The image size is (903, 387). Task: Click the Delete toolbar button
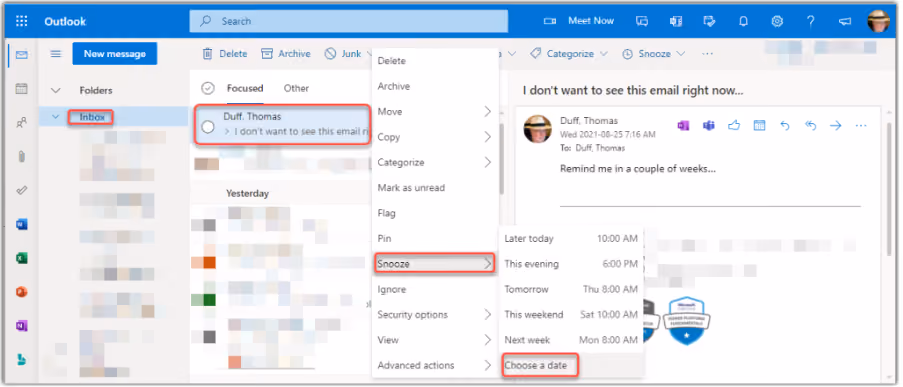point(225,54)
